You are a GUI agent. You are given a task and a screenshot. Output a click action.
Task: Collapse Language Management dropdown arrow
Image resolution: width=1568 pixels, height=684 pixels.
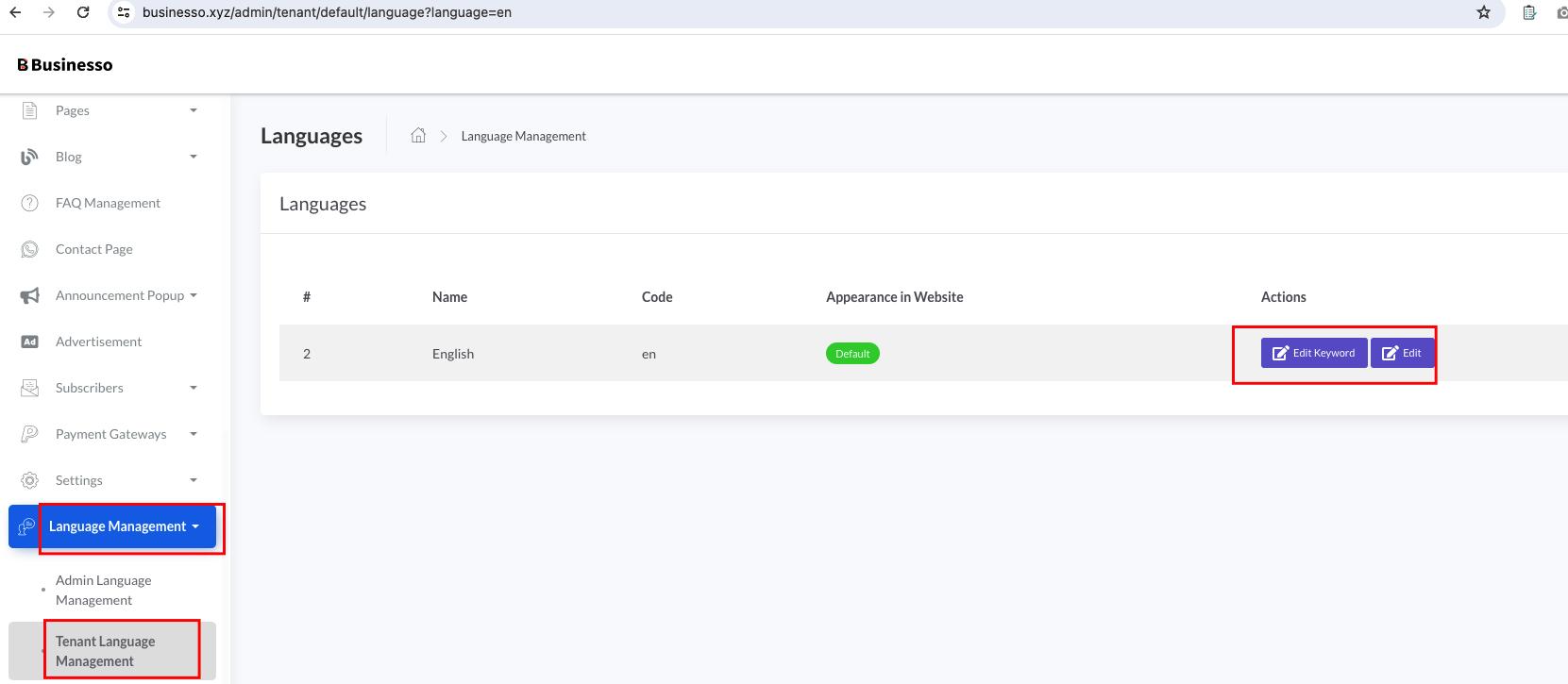(195, 526)
